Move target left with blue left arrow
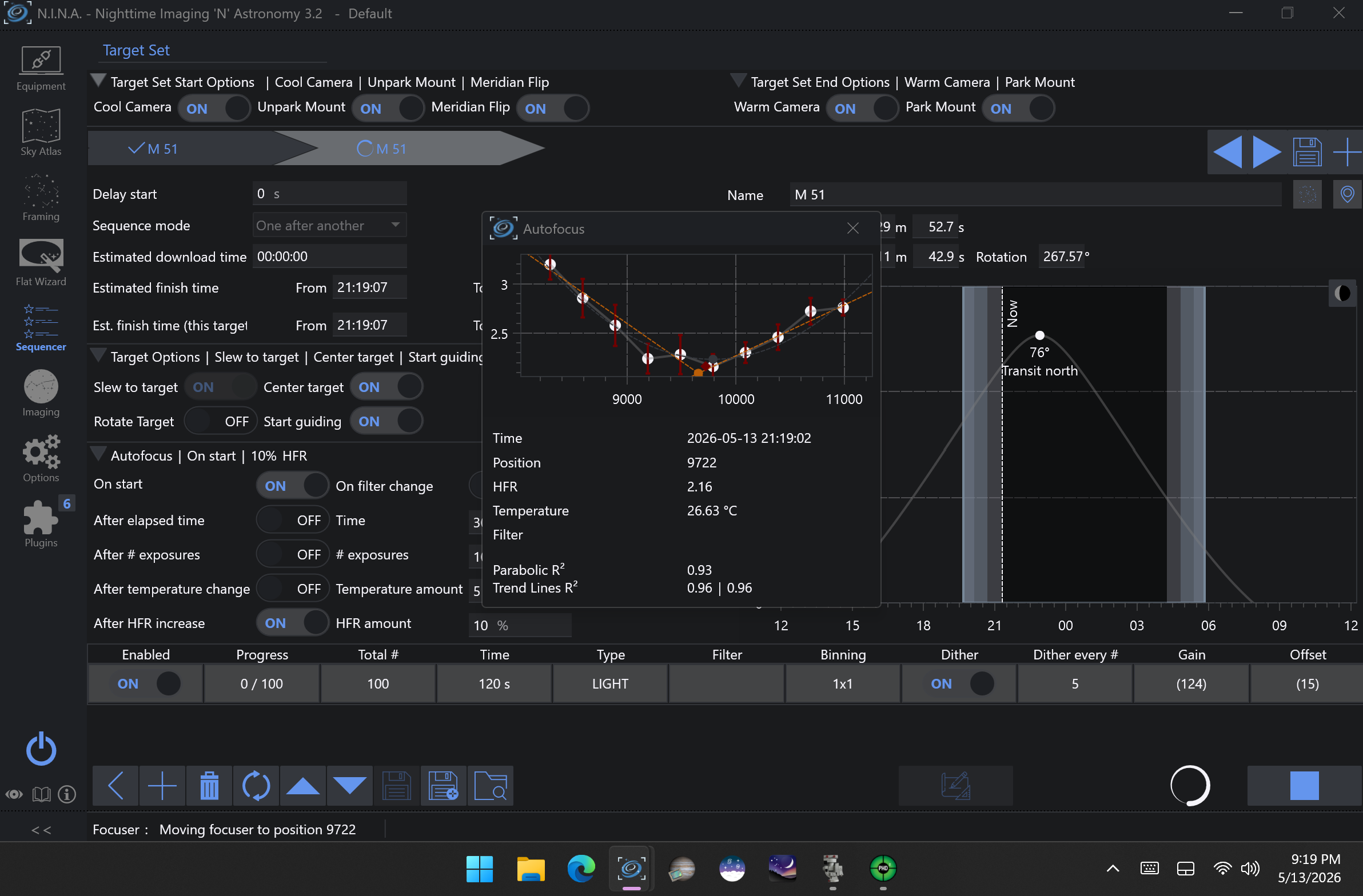1363x896 pixels. click(x=1228, y=153)
